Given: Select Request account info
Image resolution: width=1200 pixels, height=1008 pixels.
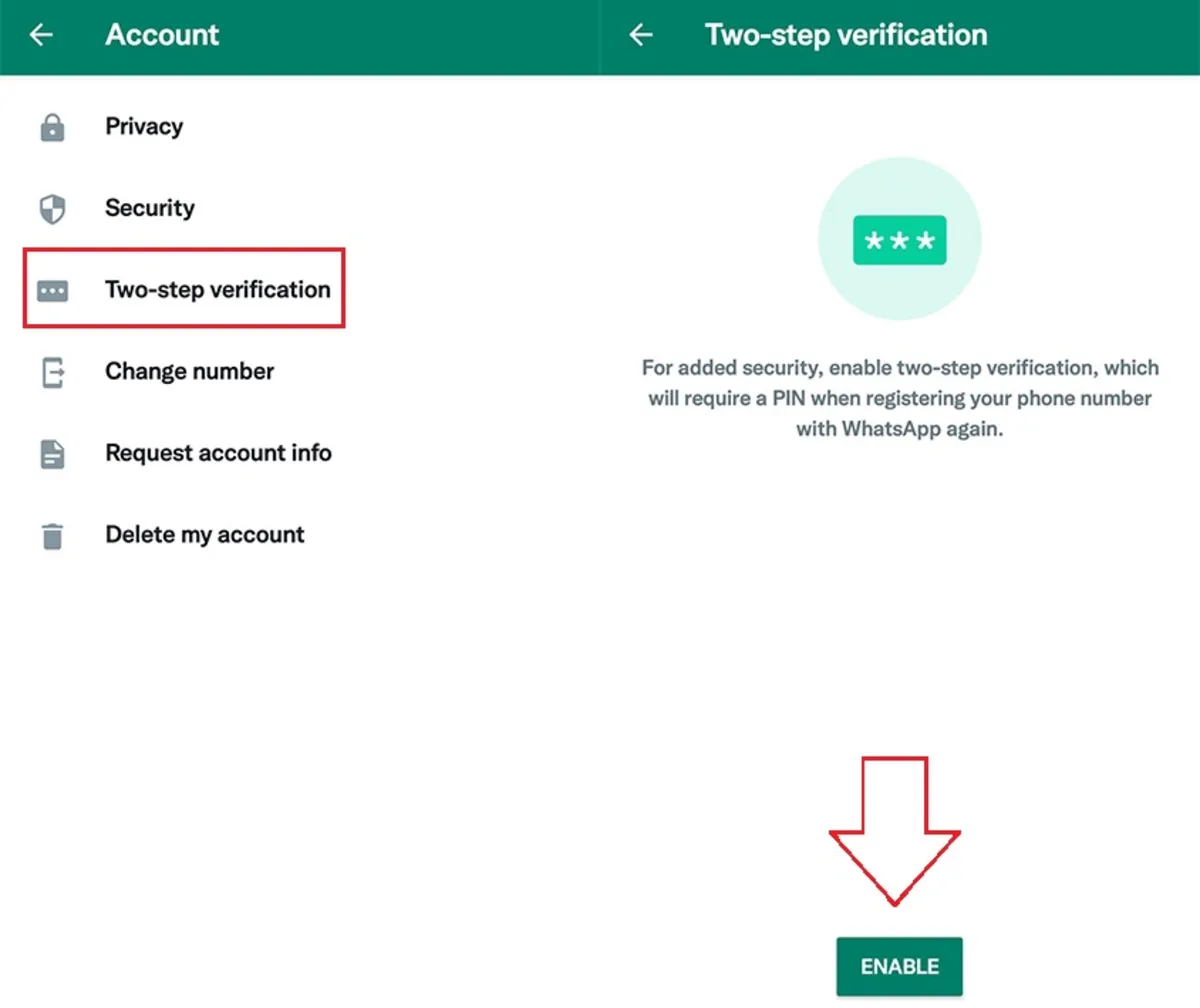Looking at the screenshot, I should click(x=218, y=453).
